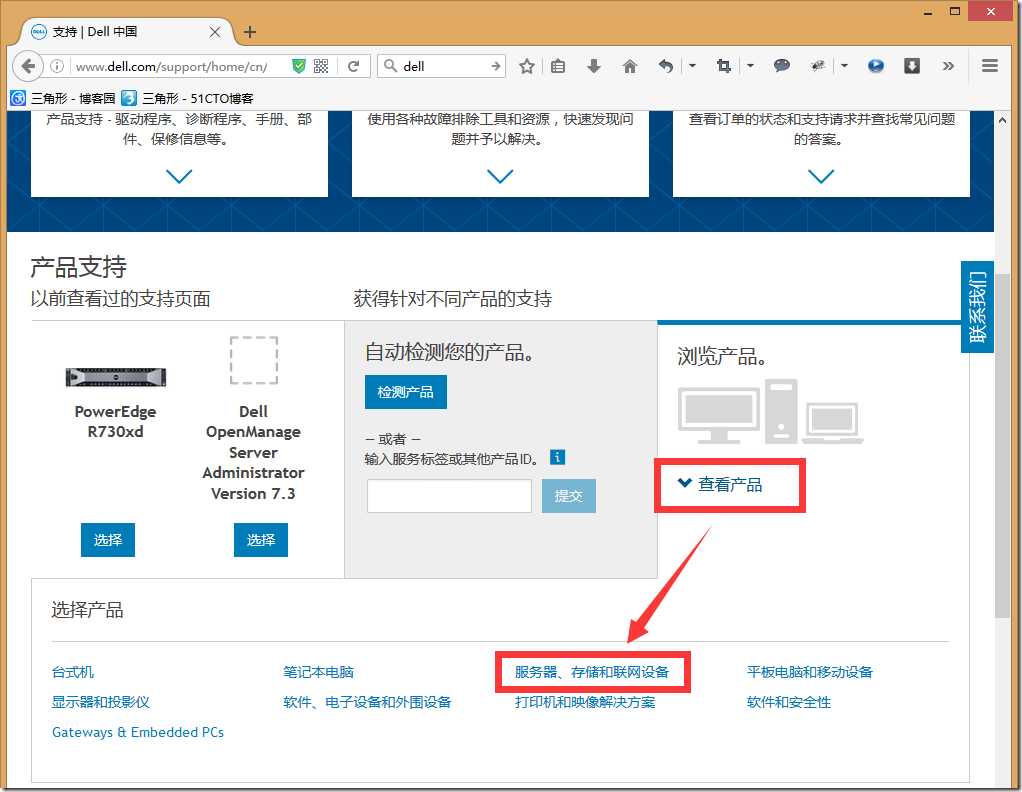Click the page vertical scrollbar thumb
The width and height of the screenshot is (1022, 792).
pos(1002,446)
